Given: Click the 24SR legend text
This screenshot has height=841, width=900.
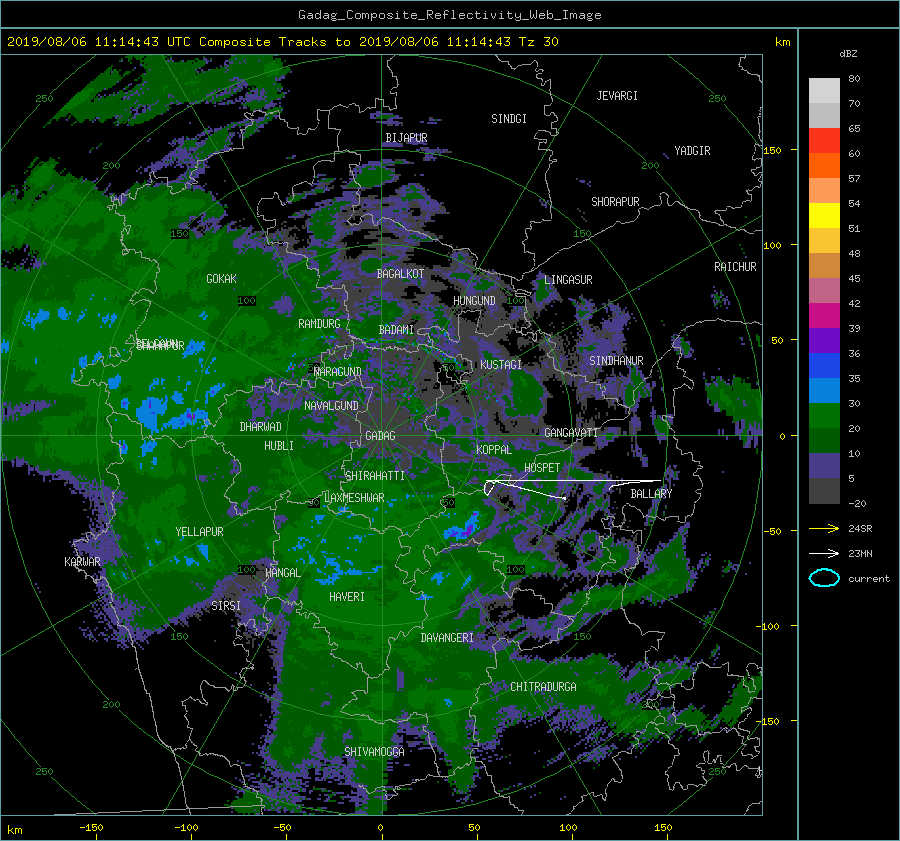Looking at the screenshot, I should 860,529.
